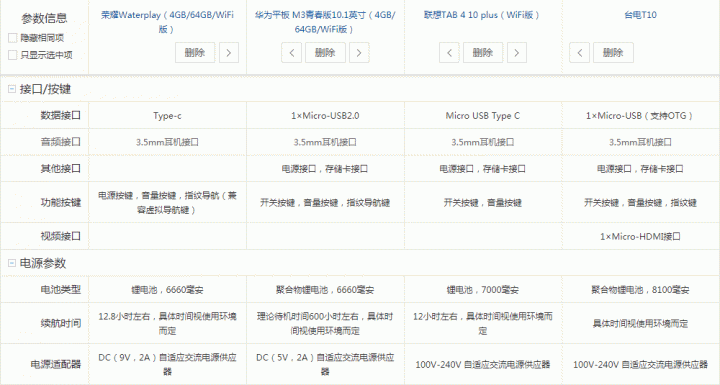720x385 pixels.
Task: Tick the 隐藏相同项 checkbox
Action: point(13,38)
